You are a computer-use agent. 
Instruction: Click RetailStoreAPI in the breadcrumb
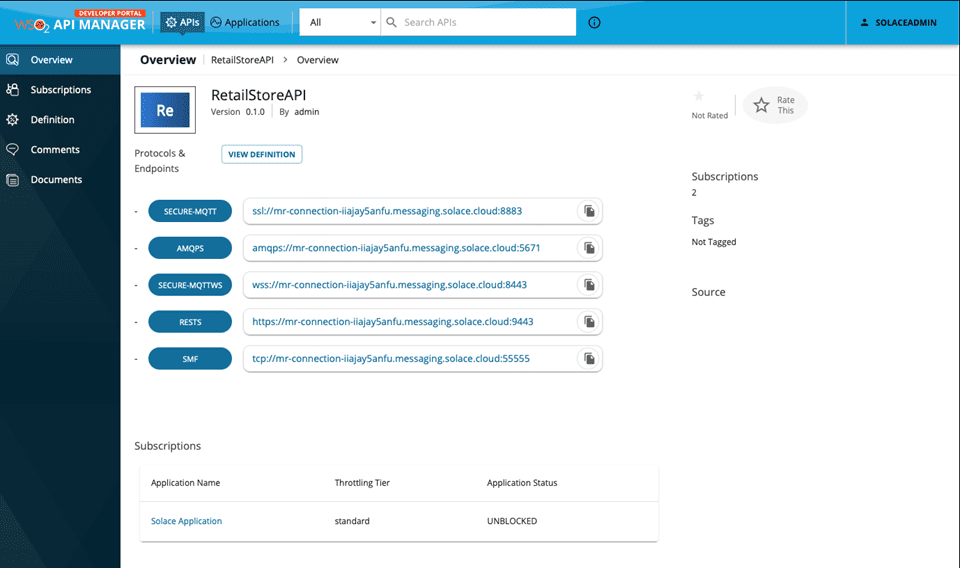click(x=242, y=60)
